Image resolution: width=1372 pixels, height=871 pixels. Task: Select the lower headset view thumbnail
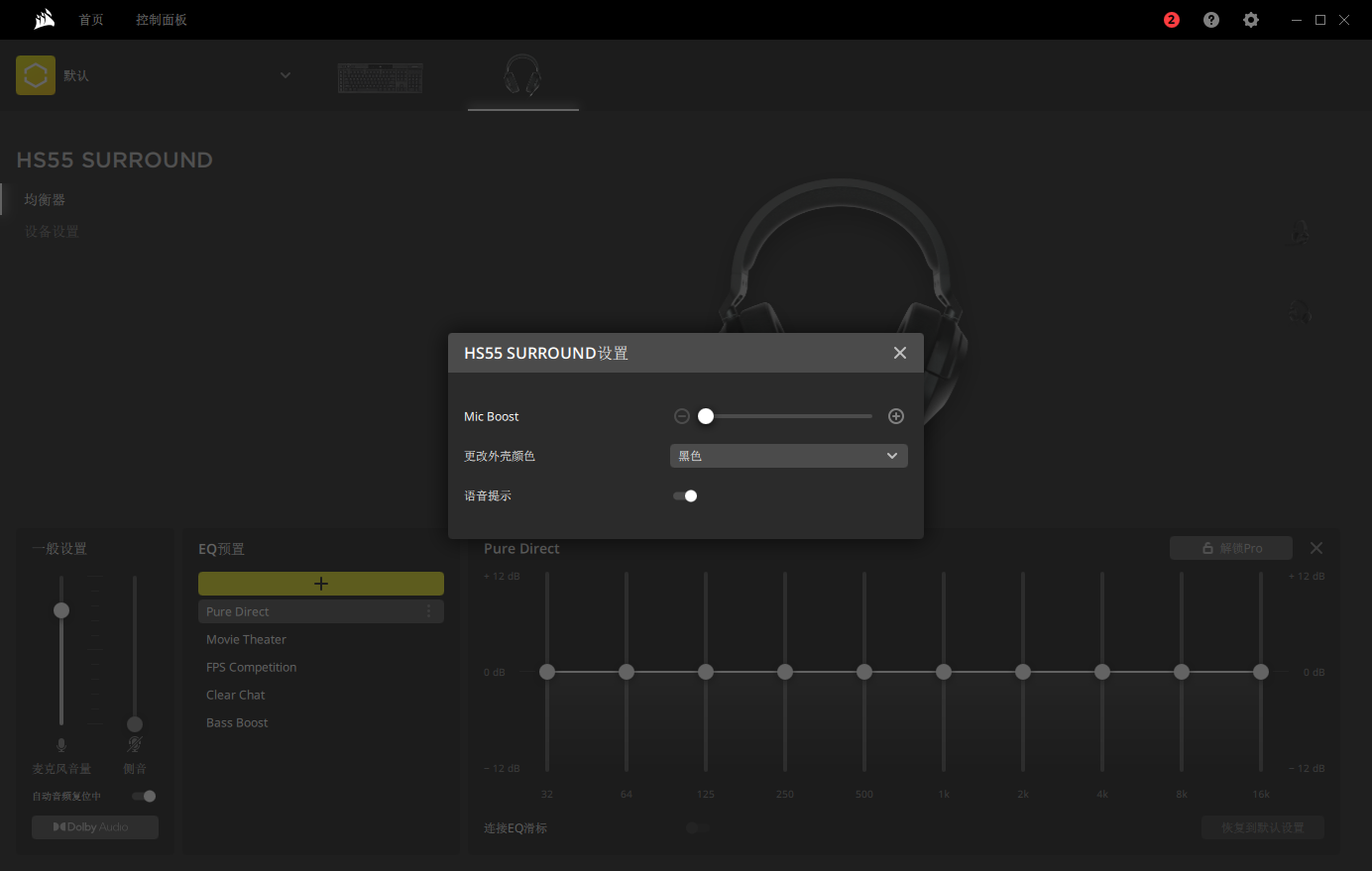point(1301,312)
